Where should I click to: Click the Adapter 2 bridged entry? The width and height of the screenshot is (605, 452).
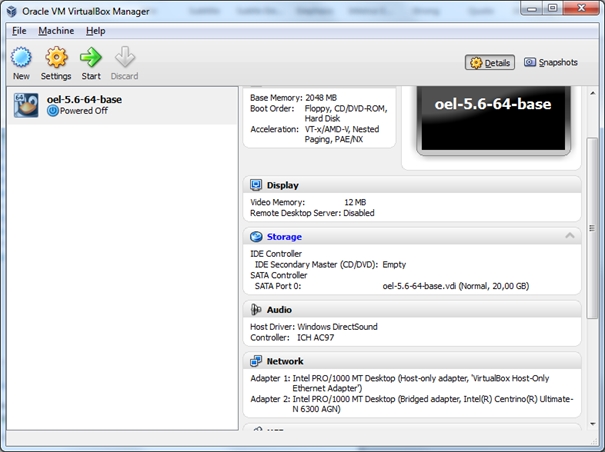tap(412, 404)
